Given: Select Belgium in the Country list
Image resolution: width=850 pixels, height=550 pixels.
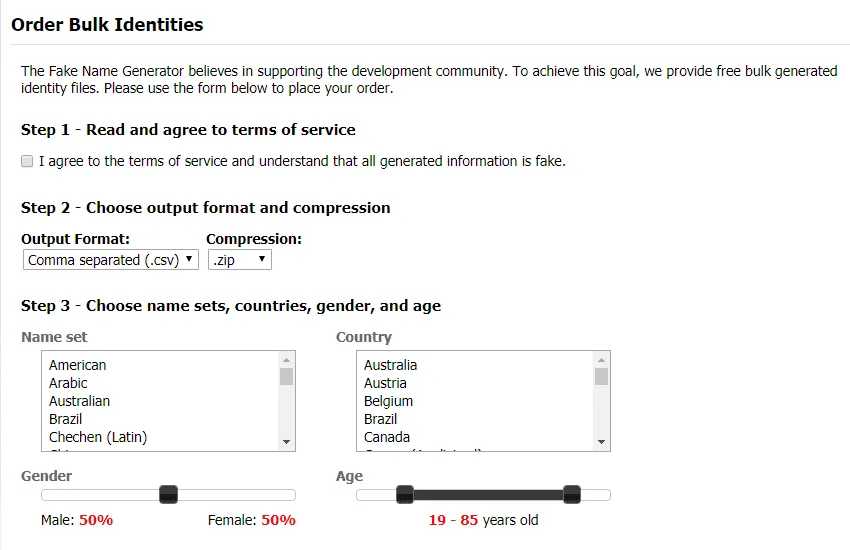Looking at the screenshot, I should click(x=388, y=401).
